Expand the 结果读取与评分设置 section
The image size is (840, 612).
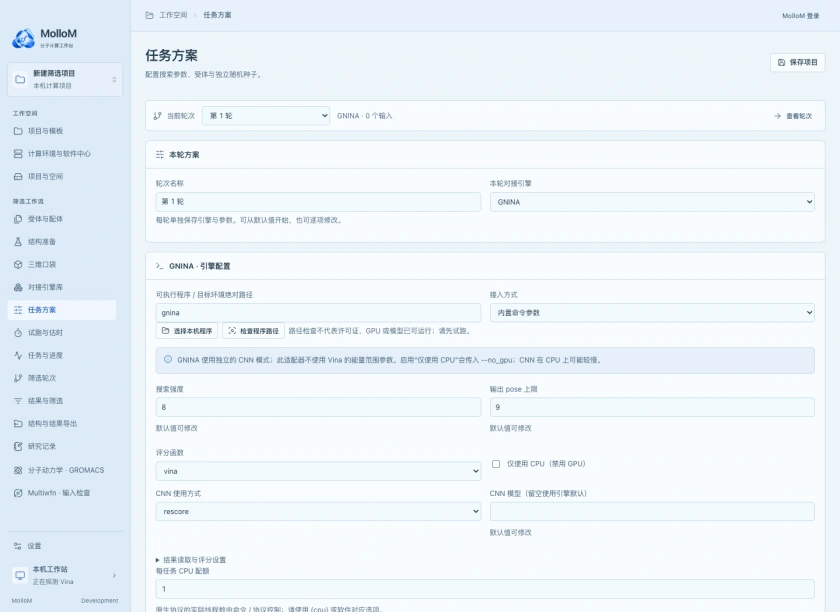[191, 559]
